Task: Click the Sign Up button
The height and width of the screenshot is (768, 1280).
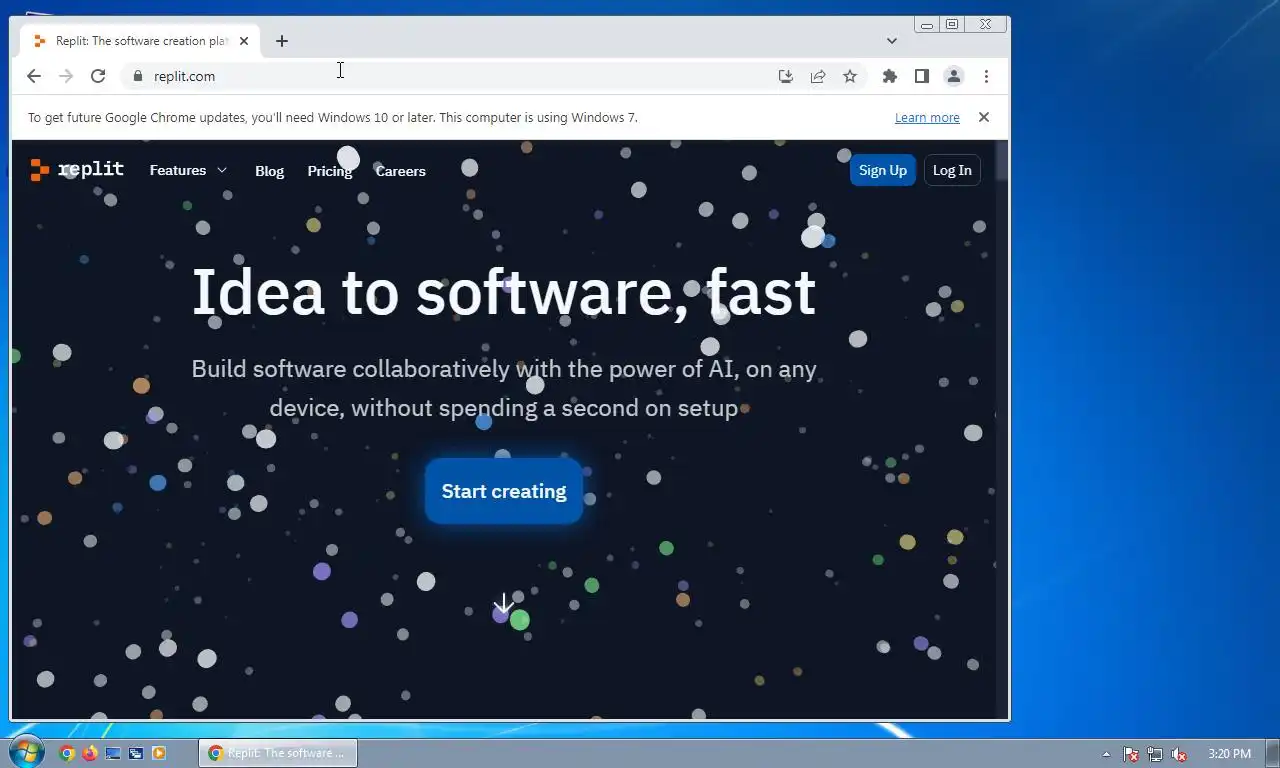Action: [x=883, y=170]
